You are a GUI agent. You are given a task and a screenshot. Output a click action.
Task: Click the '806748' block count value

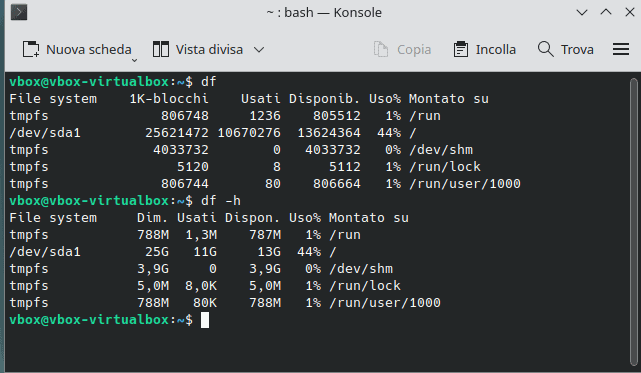[185, 116]
